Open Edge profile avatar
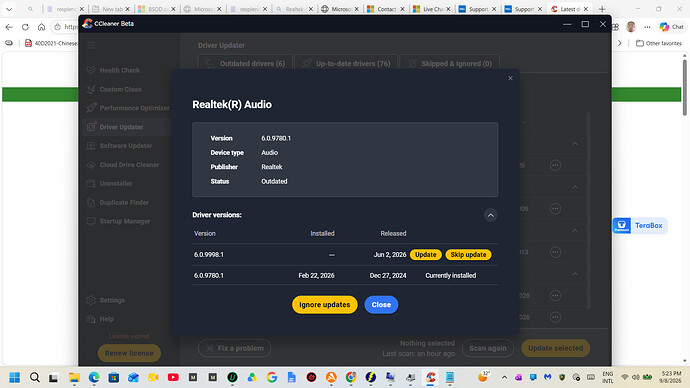 click(631, 27)
